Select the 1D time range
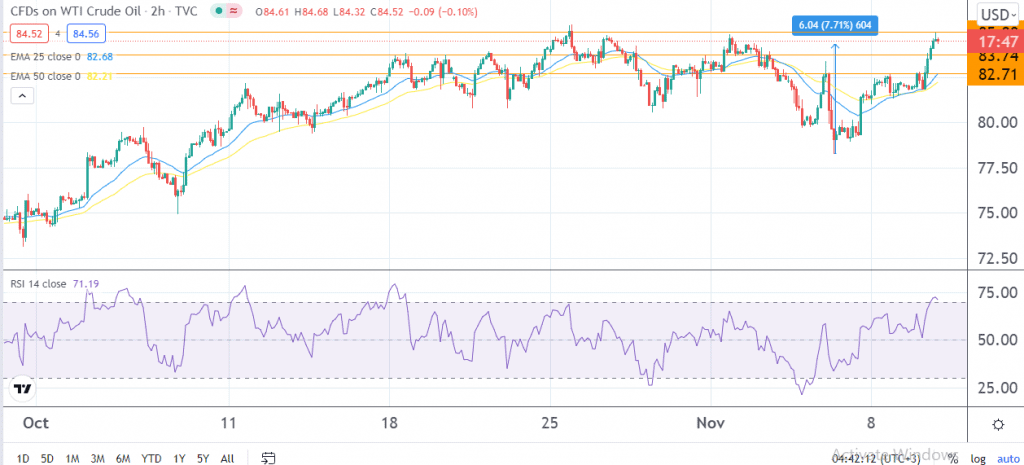Image resolution: width=1024 pixels, height=465 pixels. click(x=23, y=458)
